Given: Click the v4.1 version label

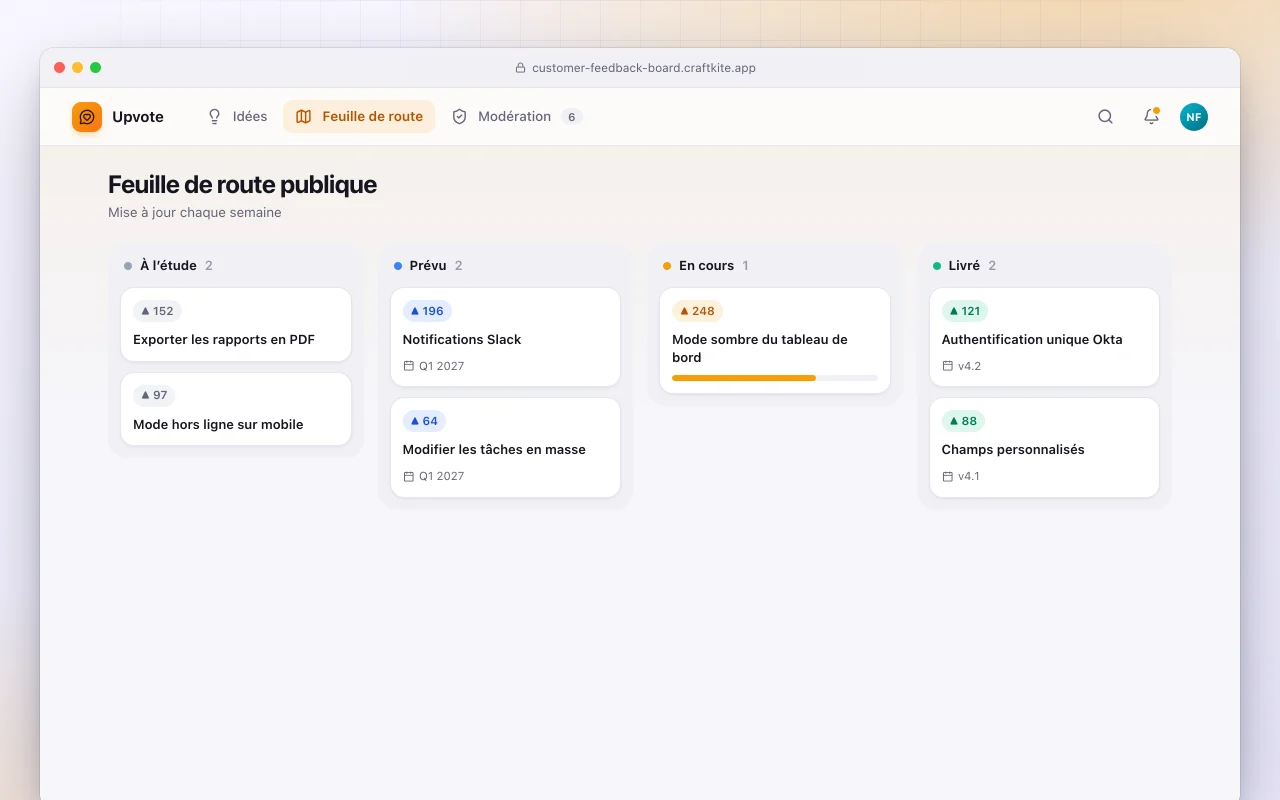Looking at the screenshot, I should (x=969, y=476).
